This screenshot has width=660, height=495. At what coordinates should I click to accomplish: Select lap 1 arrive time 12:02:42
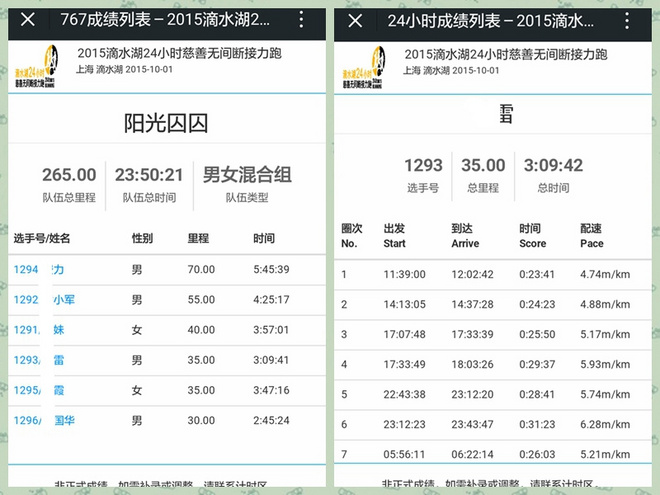472,274
